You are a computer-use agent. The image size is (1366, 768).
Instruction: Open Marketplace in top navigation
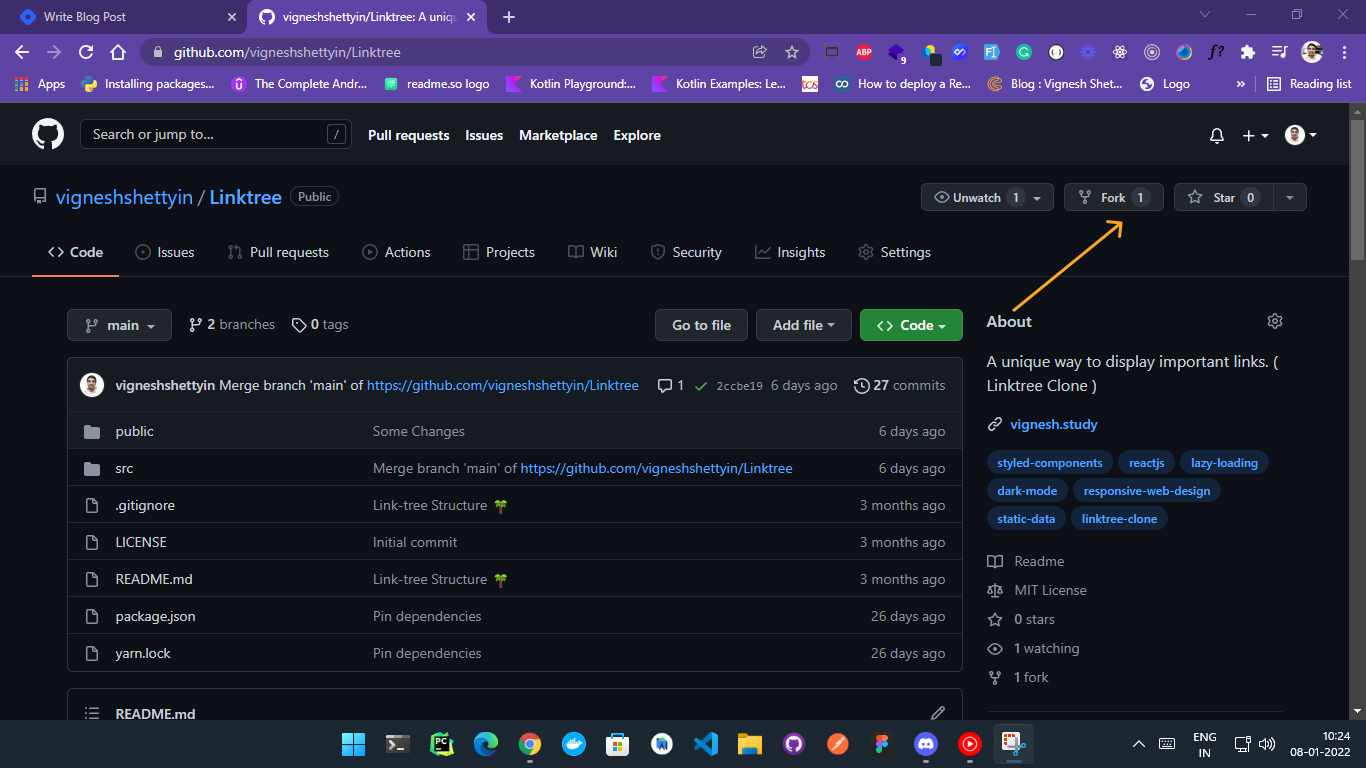click(558, 135)
